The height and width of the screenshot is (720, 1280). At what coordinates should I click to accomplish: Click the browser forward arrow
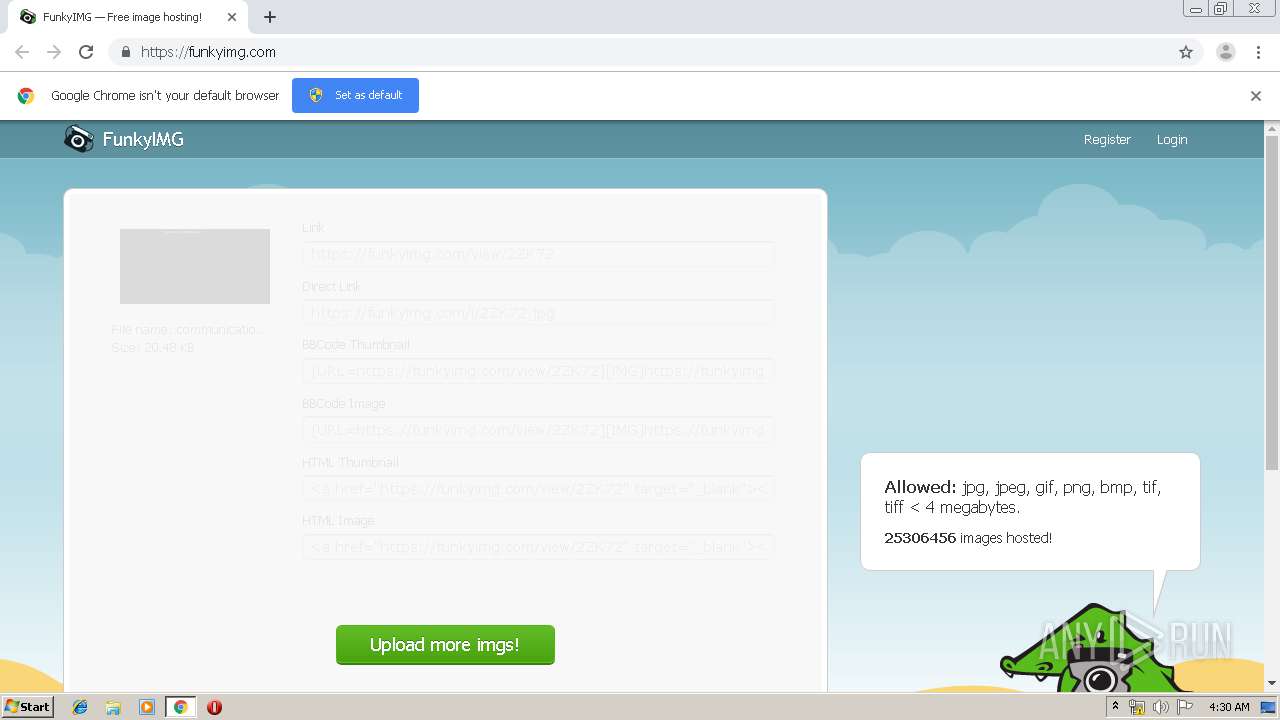[54, 52]
